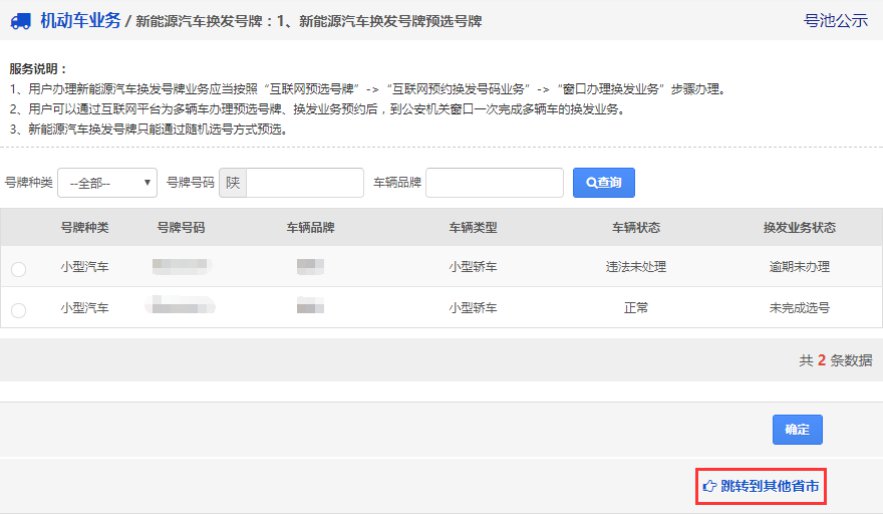The width and height of the screenshot is (883, 514).
Task: Click the 车辆类型 column header
Action: [473, 228]
